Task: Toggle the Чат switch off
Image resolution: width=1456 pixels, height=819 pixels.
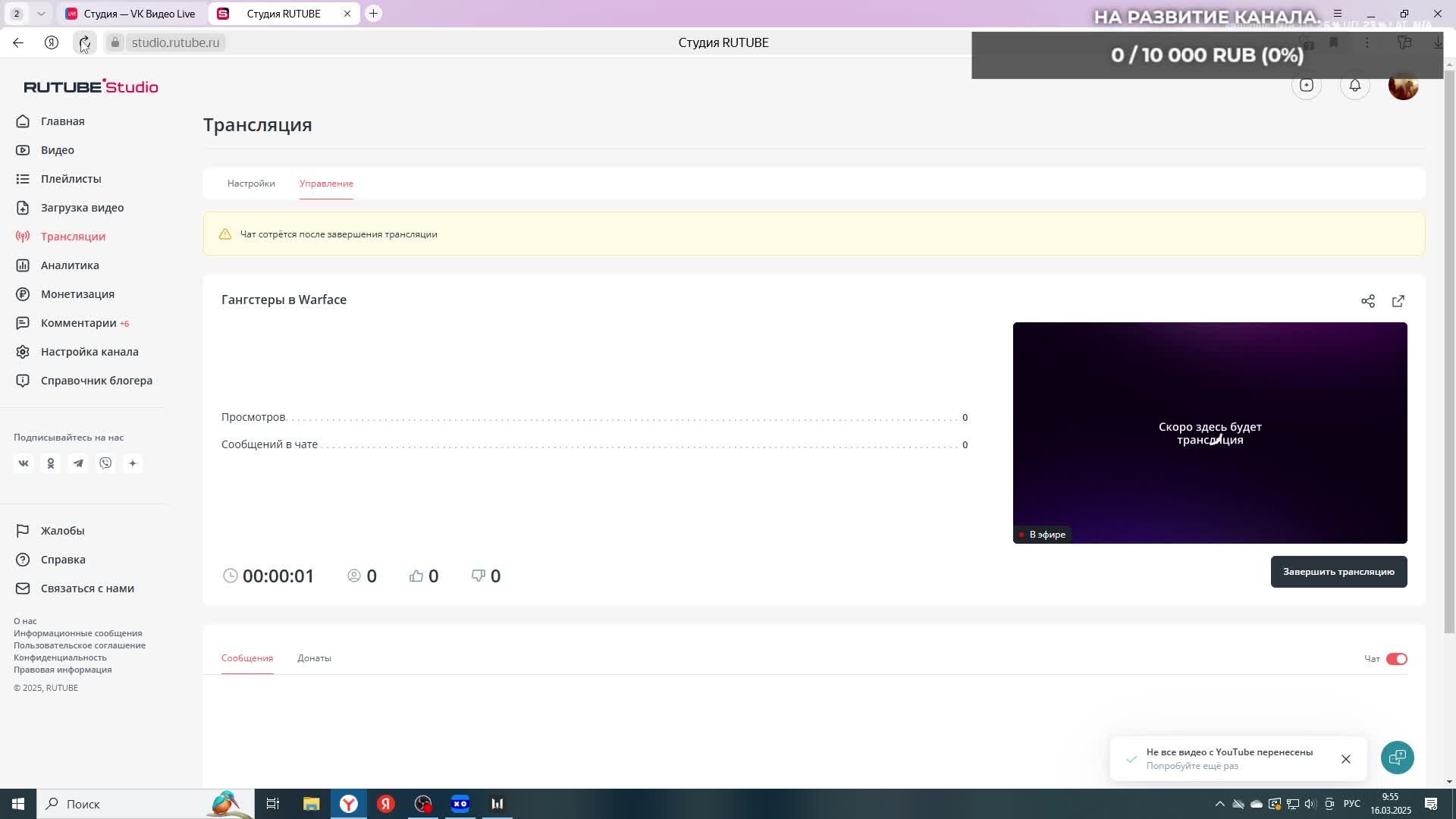Action: pyautogui.click(x=1396, y=659)
